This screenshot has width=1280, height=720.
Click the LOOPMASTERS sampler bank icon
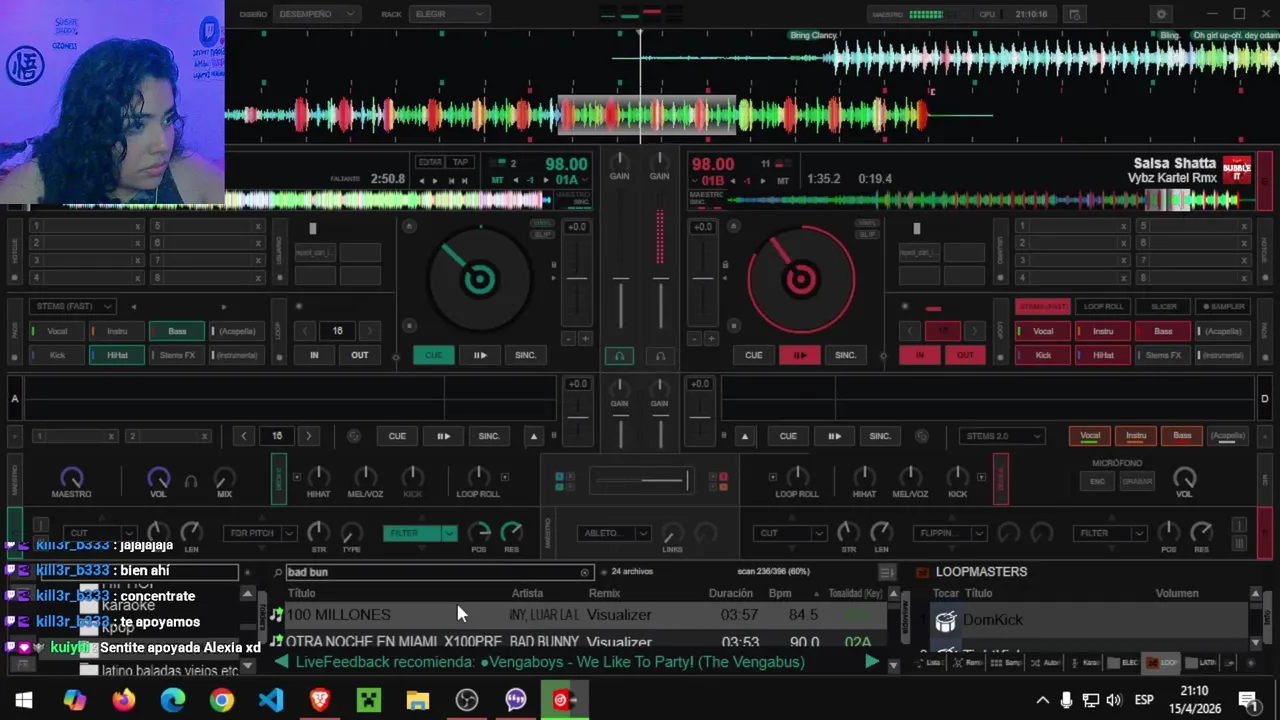[922, 572]
